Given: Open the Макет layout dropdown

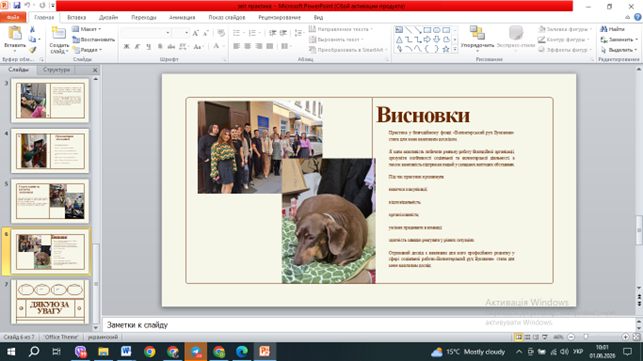Looking at the screenshot, I should (87, 29).
